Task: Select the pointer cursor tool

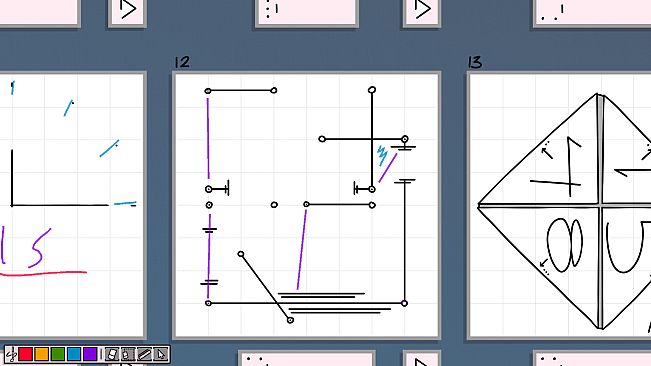Action: (x=161, y=354)
